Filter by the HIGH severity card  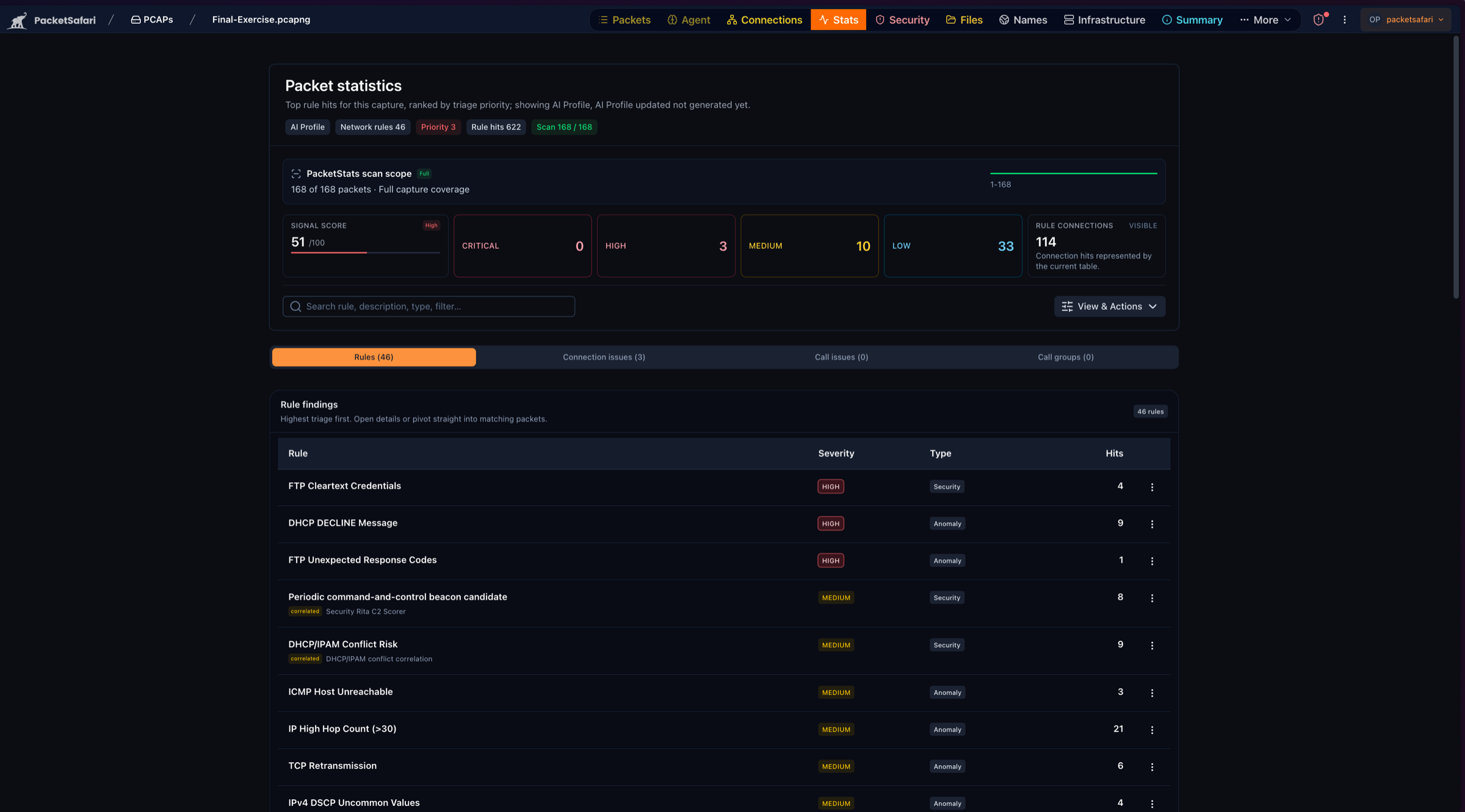pos(666,246)
